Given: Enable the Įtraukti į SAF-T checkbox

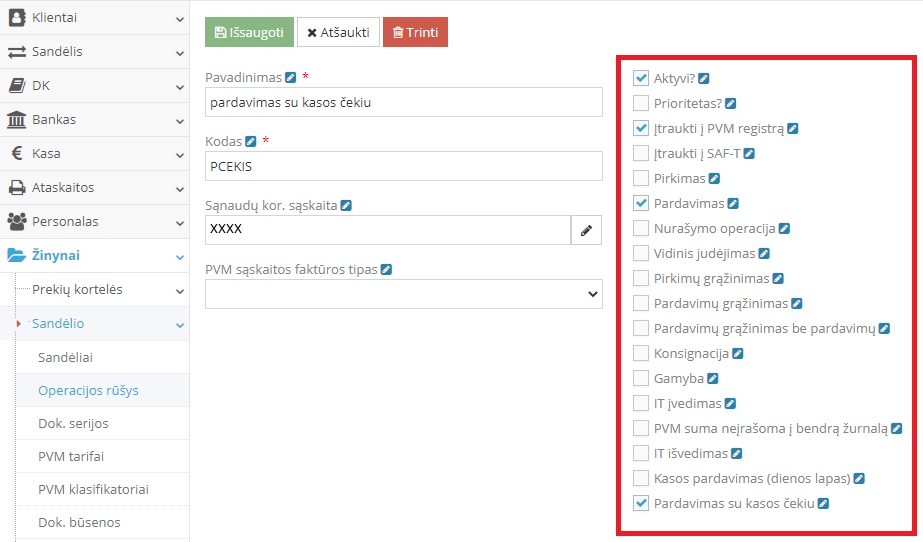Looking at the screenshot, I should tap(641, 153).
